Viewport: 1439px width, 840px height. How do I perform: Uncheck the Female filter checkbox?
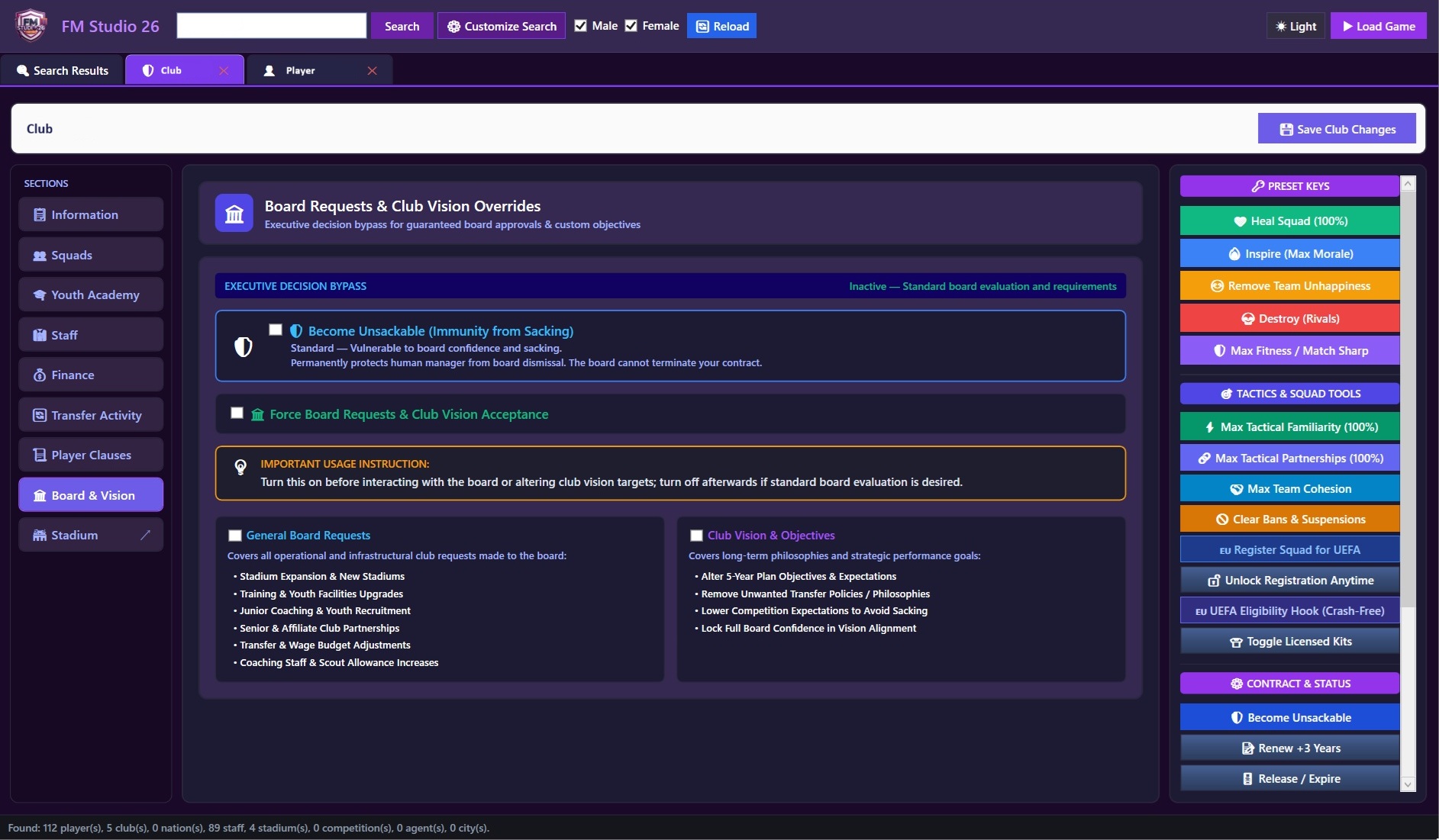tap(631, 26)
